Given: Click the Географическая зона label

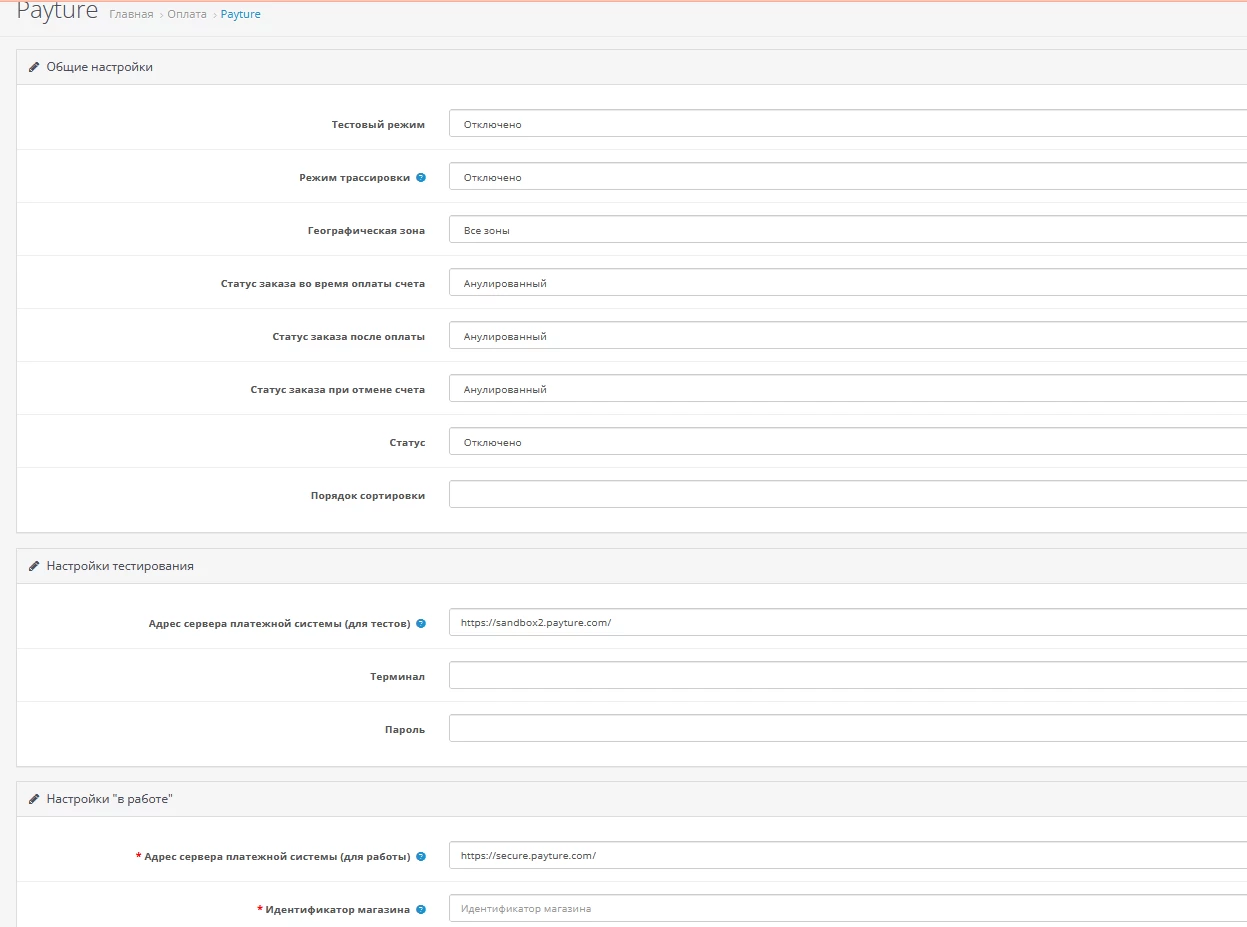Looking at the screenshot, I should point(366,230).
